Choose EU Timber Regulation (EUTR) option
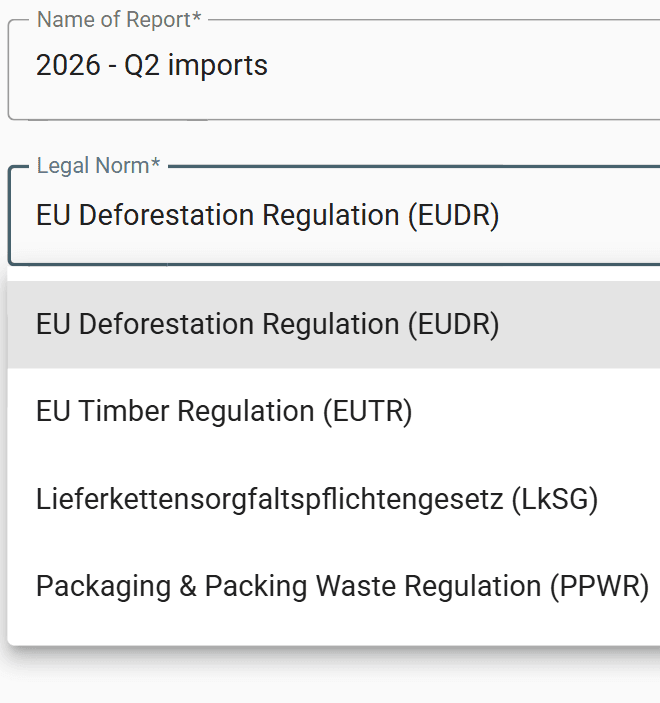The height and width of the screenshot is (703, 660). (224, 412)
